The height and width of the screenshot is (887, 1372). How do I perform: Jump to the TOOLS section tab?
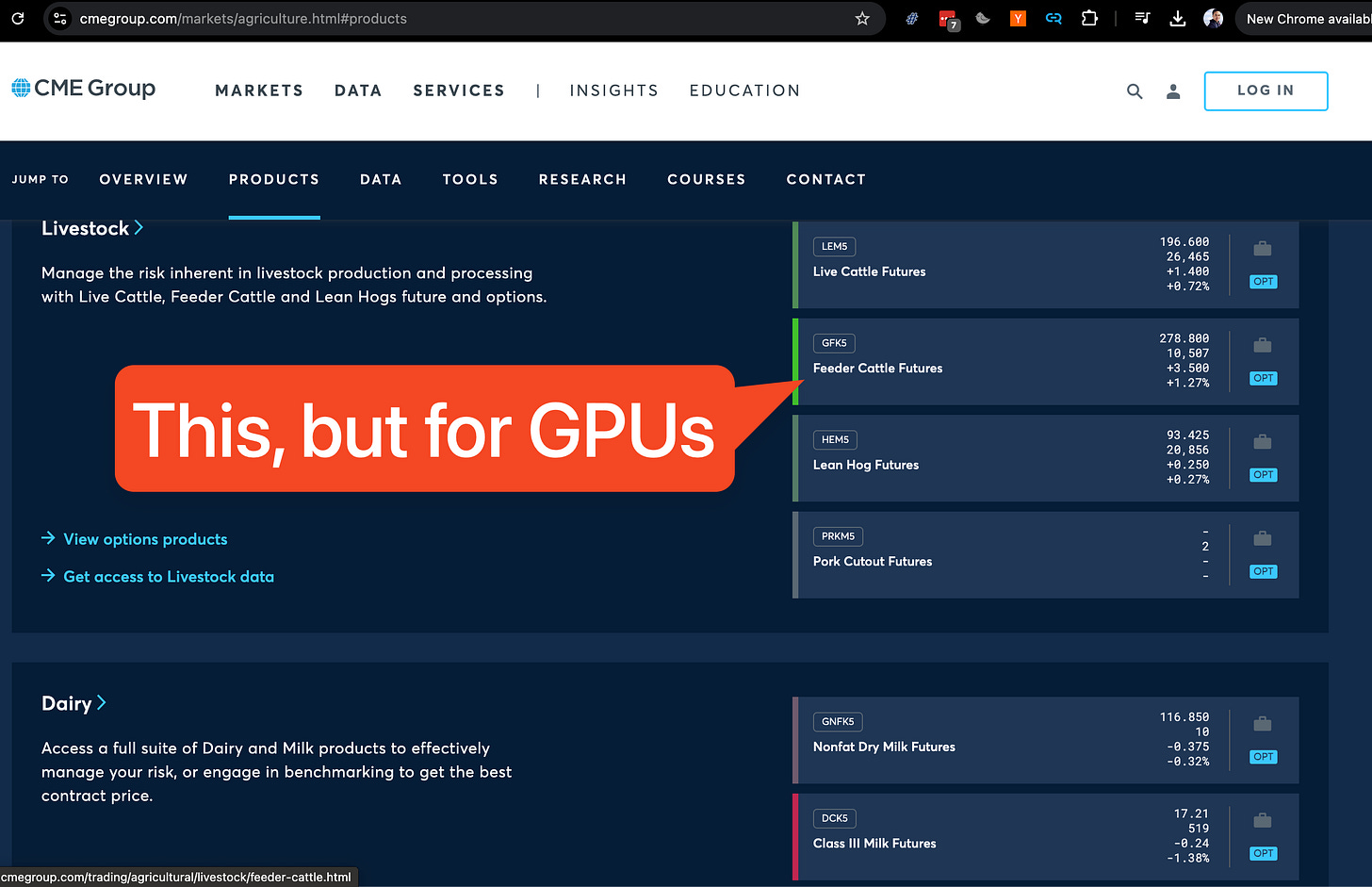point(470,179)
